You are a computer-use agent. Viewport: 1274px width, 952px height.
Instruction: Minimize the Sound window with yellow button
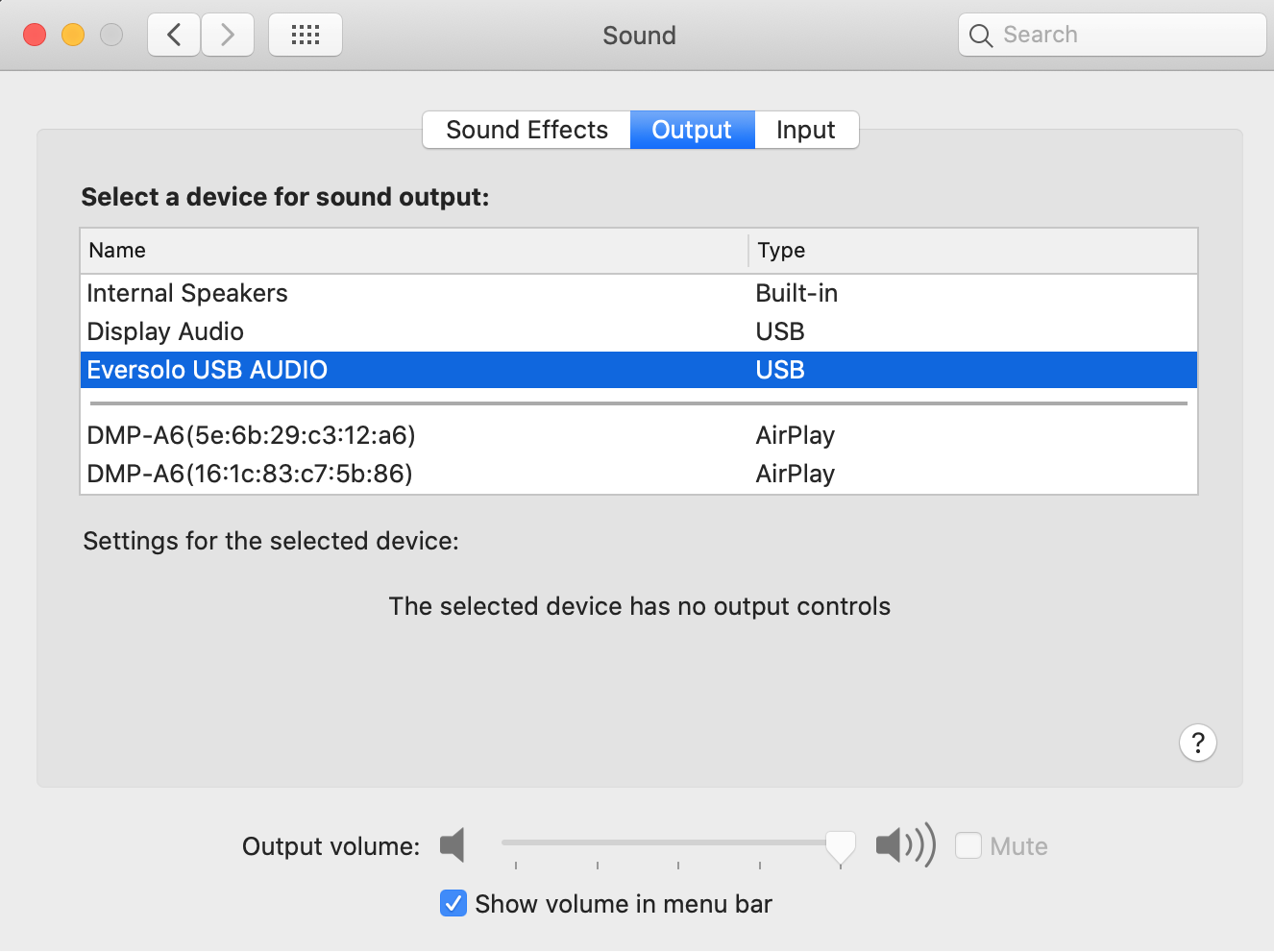(x=73, y=36)
